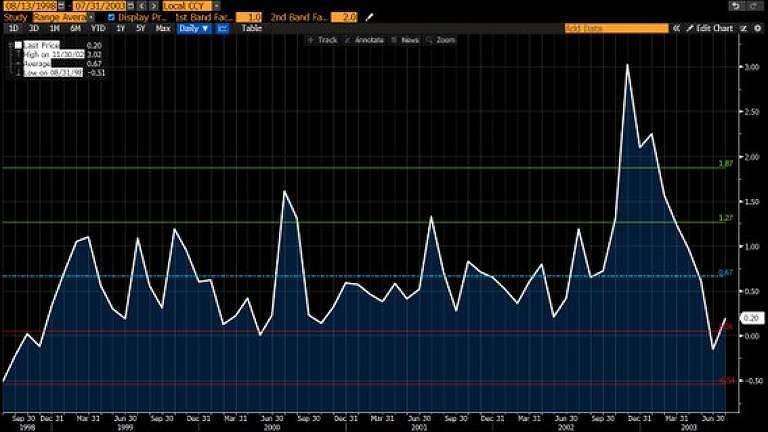Click the Last Price legend label
Viewport: 768px width, 432px height.
[42, 45]
